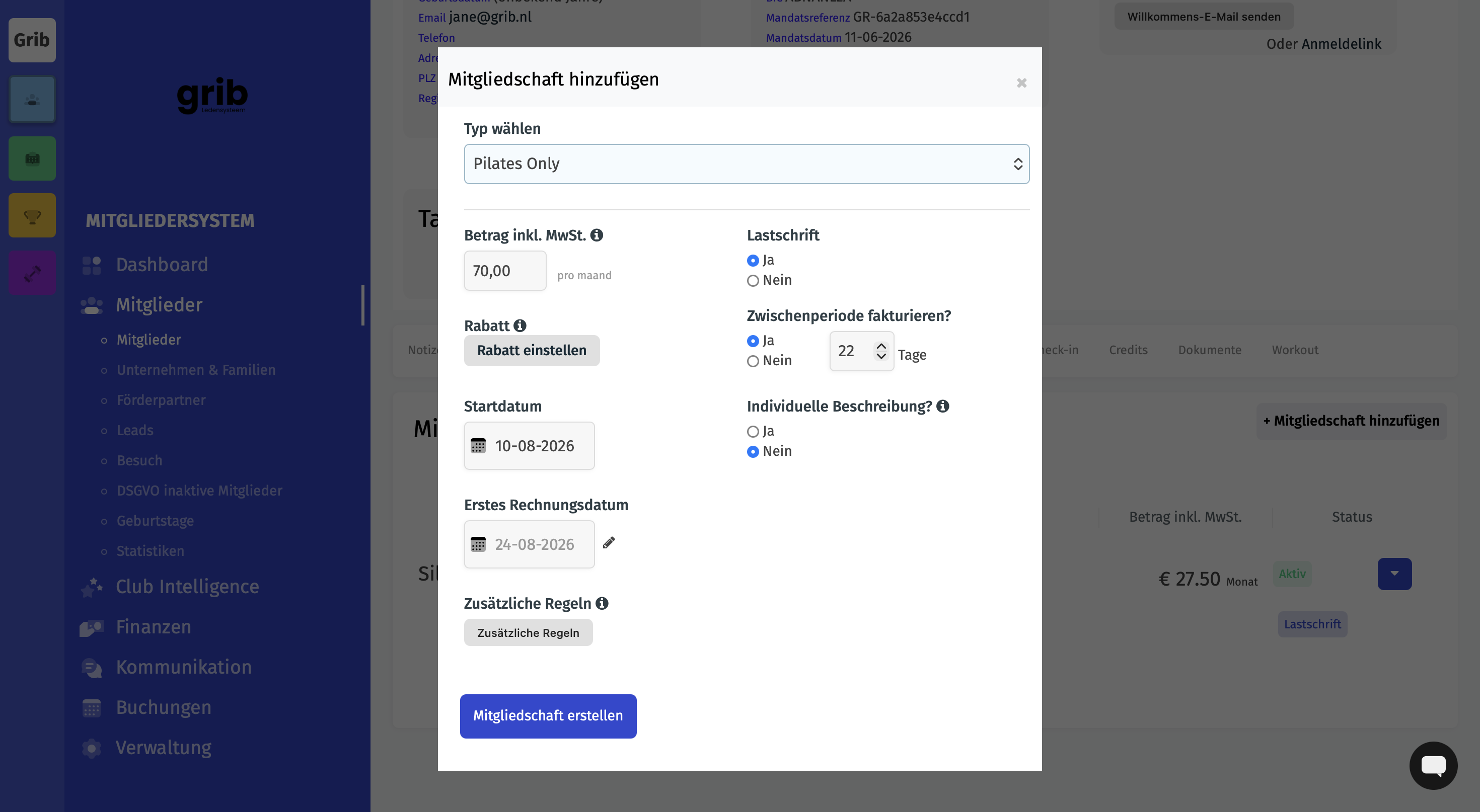Switch to the Dokumente tab

click(x=1209, y=350)
